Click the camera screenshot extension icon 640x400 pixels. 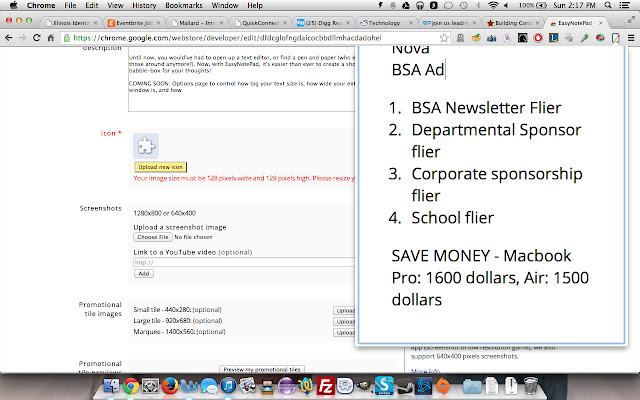tap(491, 38)
